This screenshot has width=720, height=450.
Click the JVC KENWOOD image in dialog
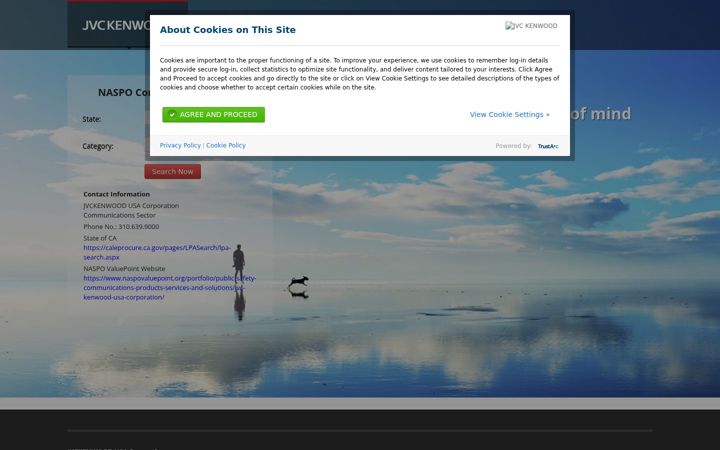(531, 26)
